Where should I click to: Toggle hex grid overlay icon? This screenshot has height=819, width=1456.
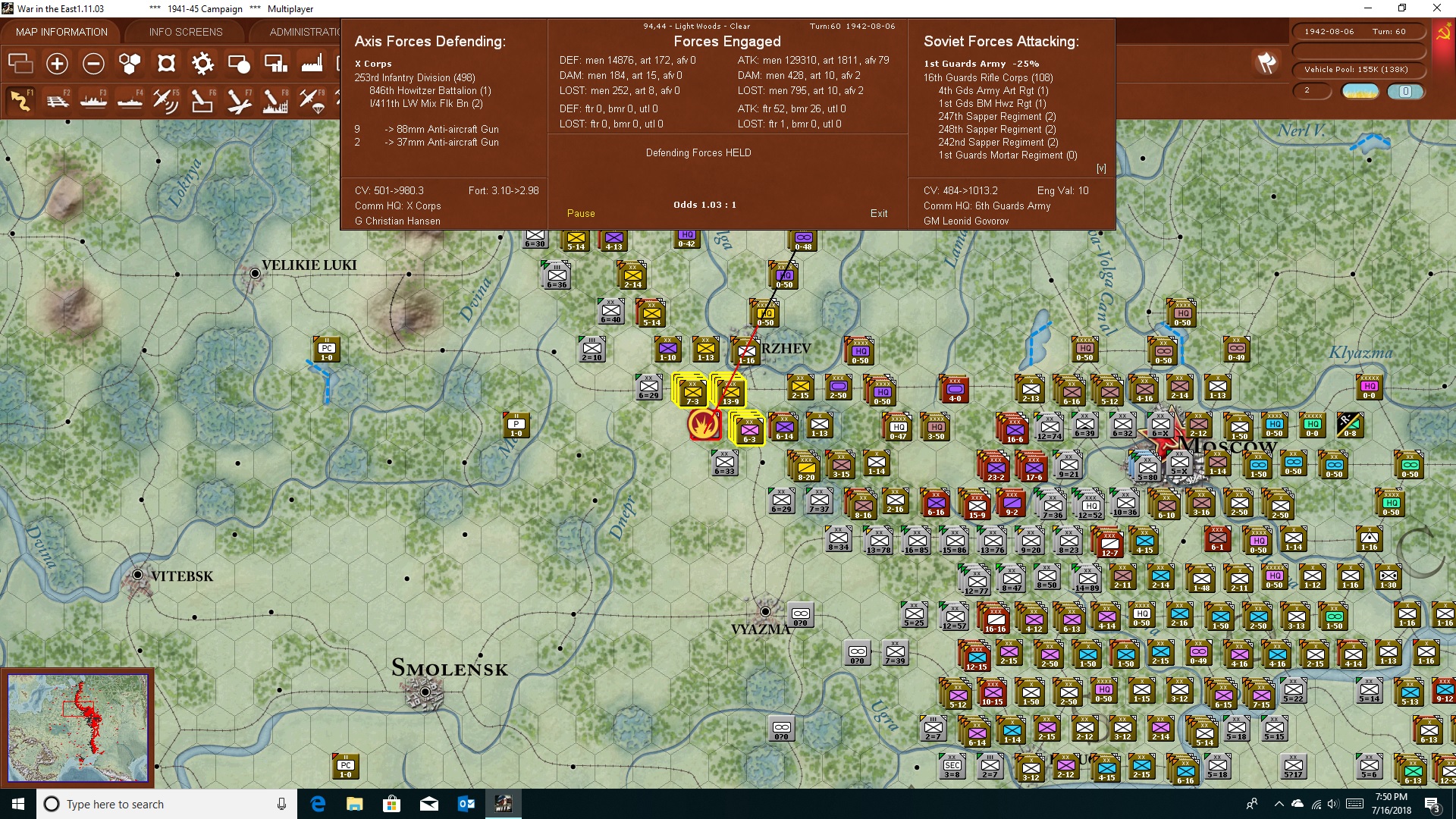pyautogui.click(x=130, y=64)
